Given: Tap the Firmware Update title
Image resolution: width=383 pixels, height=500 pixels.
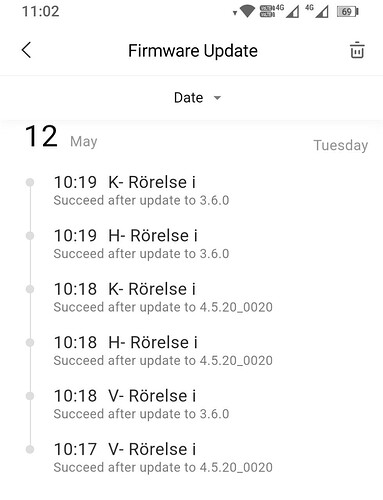Looking at the screenshot, I should click(193, 51).
